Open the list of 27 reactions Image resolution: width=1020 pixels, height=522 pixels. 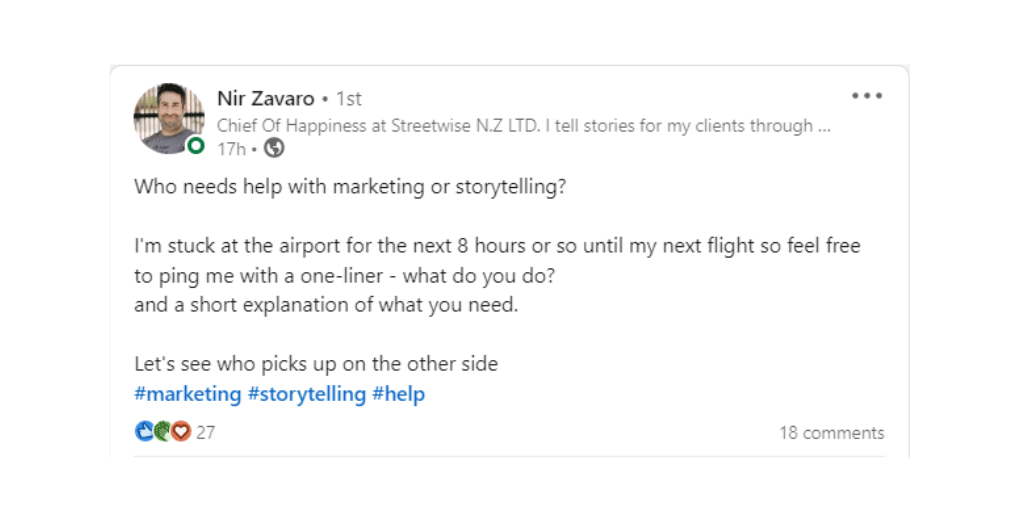coord(206,433)
